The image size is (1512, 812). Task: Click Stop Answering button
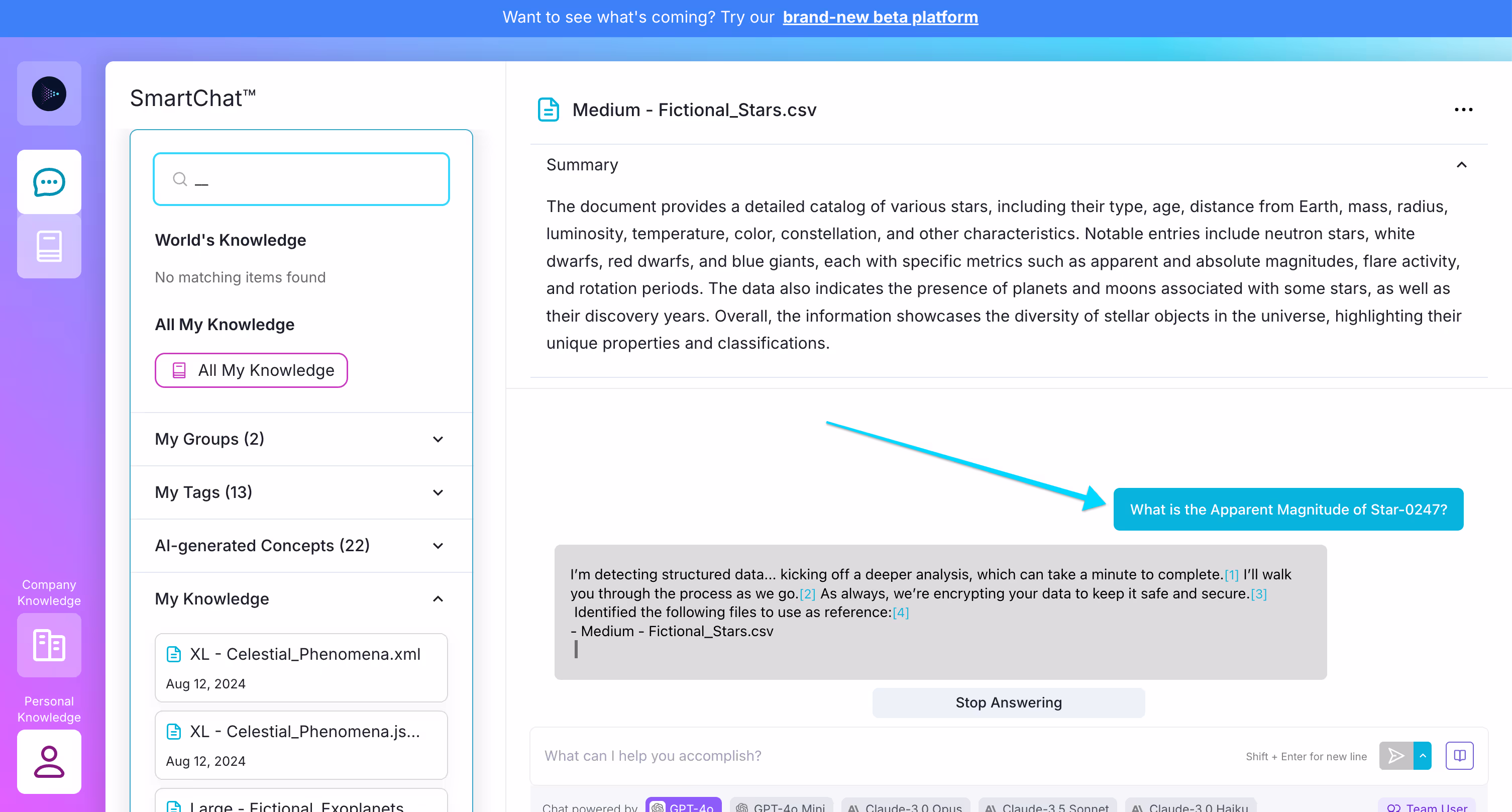click(1008, 703)
